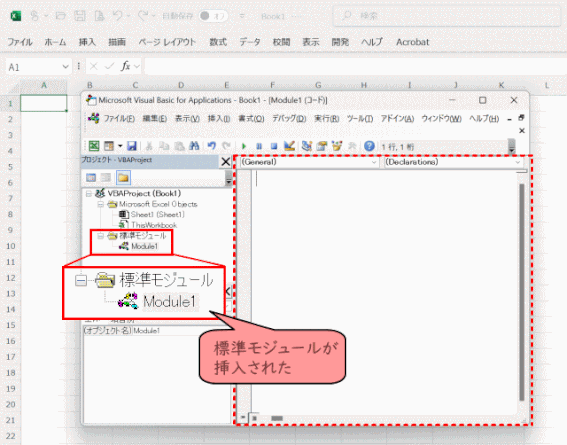Select Excel column A header
The height and width of the screenshot is (445, 567).
pos(44,86)
